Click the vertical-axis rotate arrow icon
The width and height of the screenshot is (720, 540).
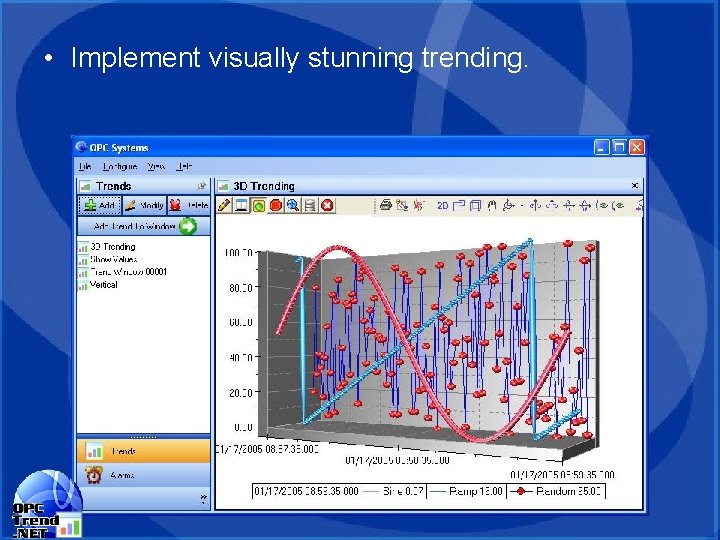[x=535, y=205]
